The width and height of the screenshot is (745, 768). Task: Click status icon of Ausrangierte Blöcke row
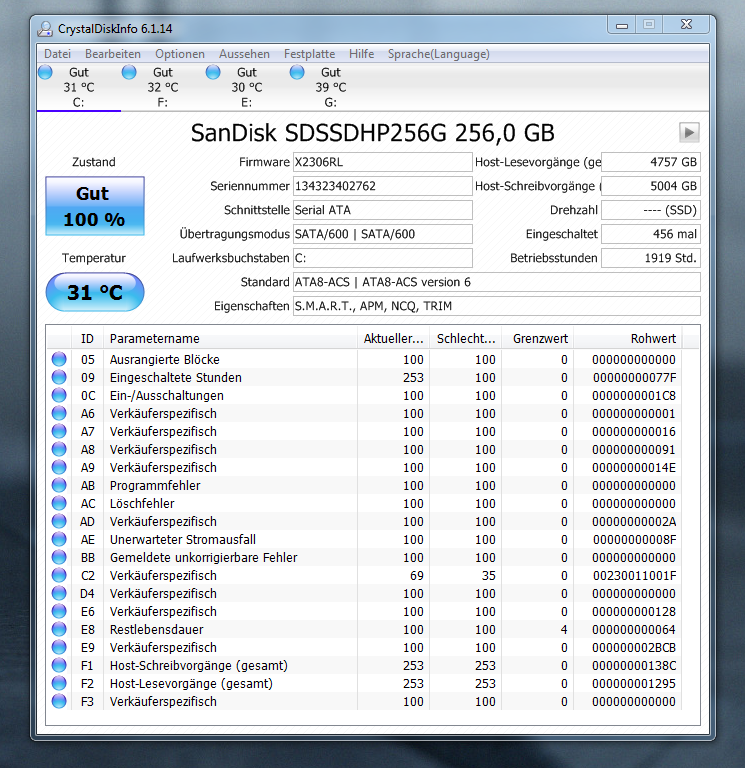pyautogui.click(x=59, y=360)
